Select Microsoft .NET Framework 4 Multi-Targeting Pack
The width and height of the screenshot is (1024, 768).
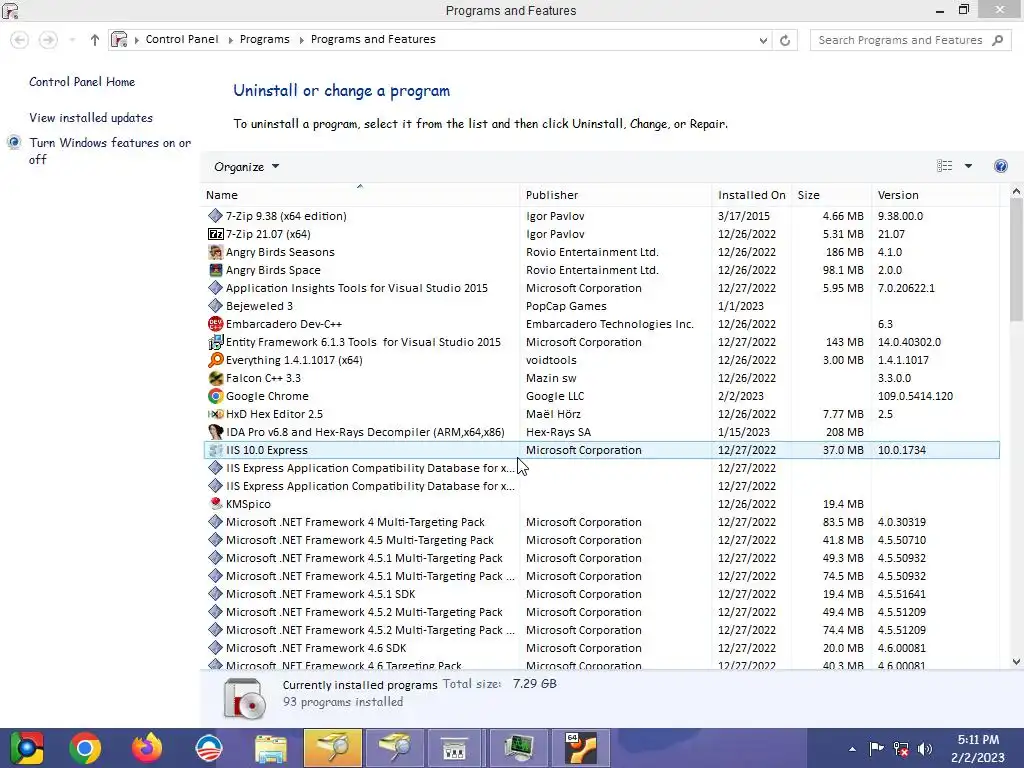coord(600,522)
